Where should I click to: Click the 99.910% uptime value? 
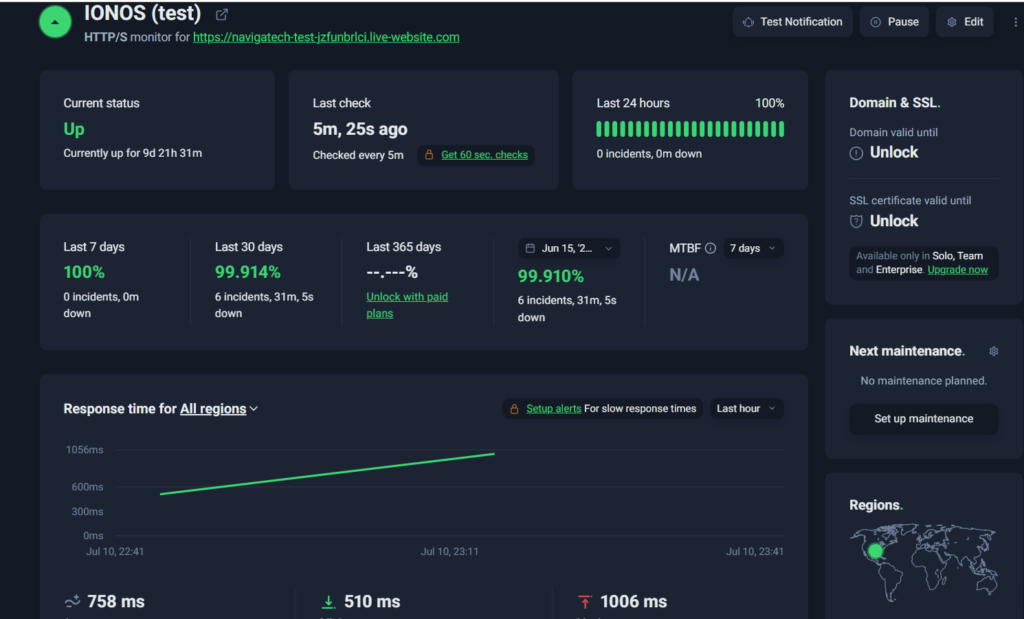pyautogui.click(x=551, y=276)
